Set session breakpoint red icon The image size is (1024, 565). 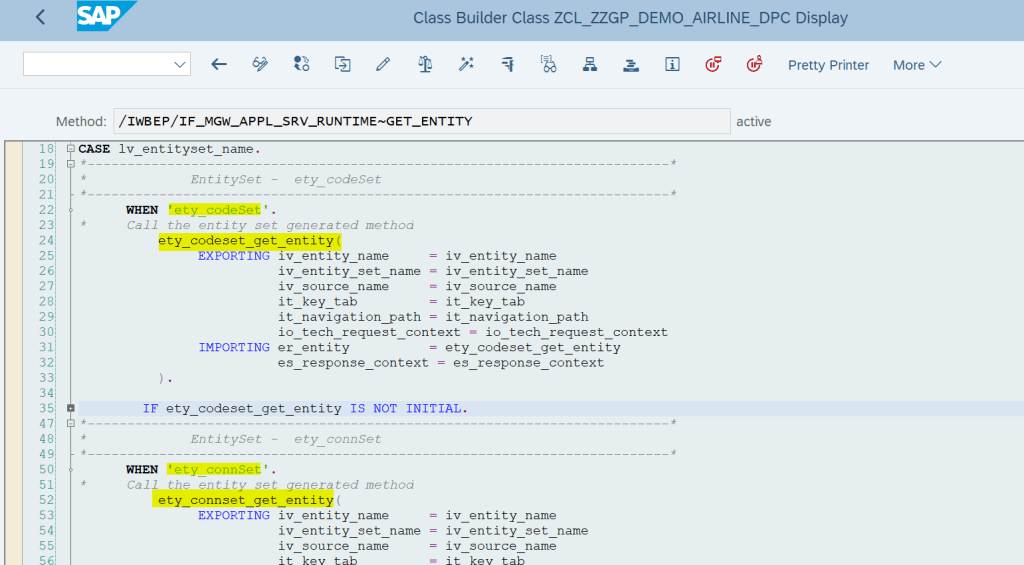pos(713,64)
